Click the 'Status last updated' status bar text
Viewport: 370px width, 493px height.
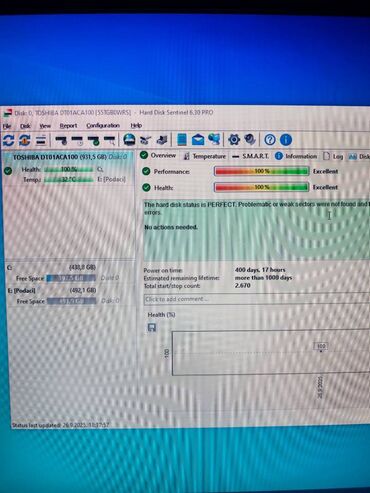pyautogui.click(x=60, y=425)
